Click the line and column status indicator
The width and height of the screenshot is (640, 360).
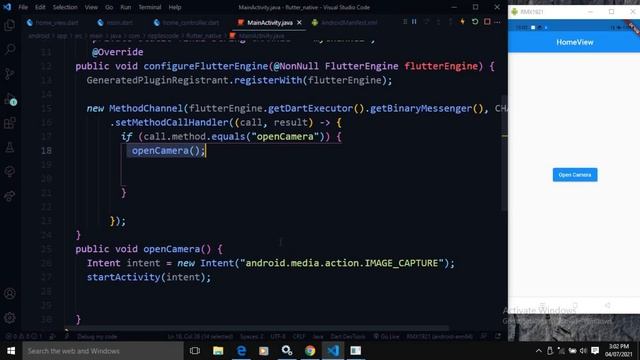point(200,337)
